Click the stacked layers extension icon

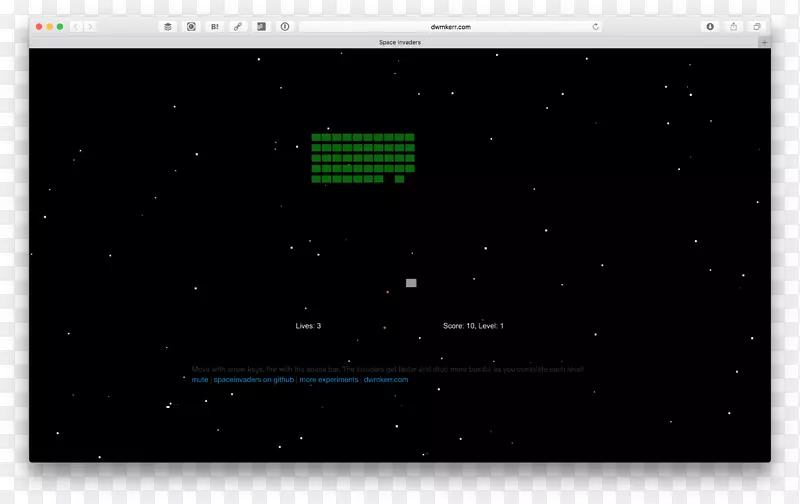tap(168, 27)
